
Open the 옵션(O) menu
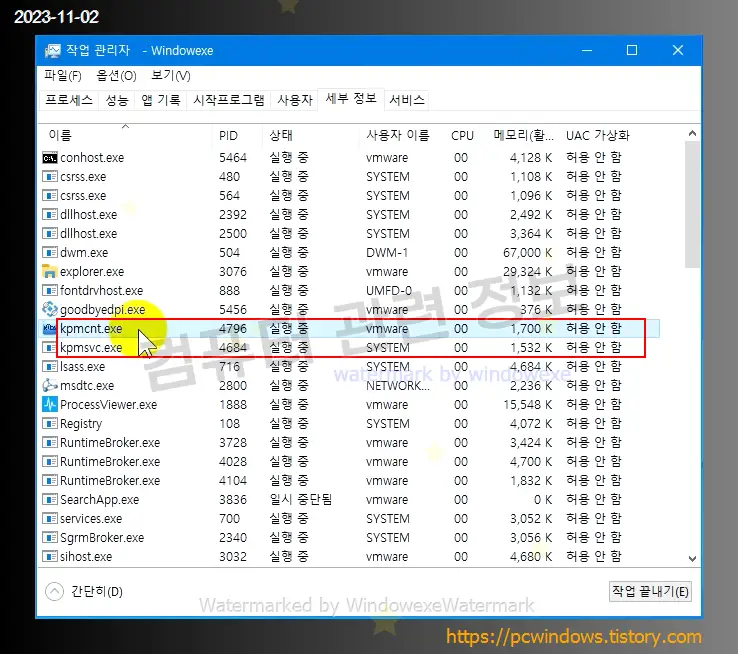(116, 76)
